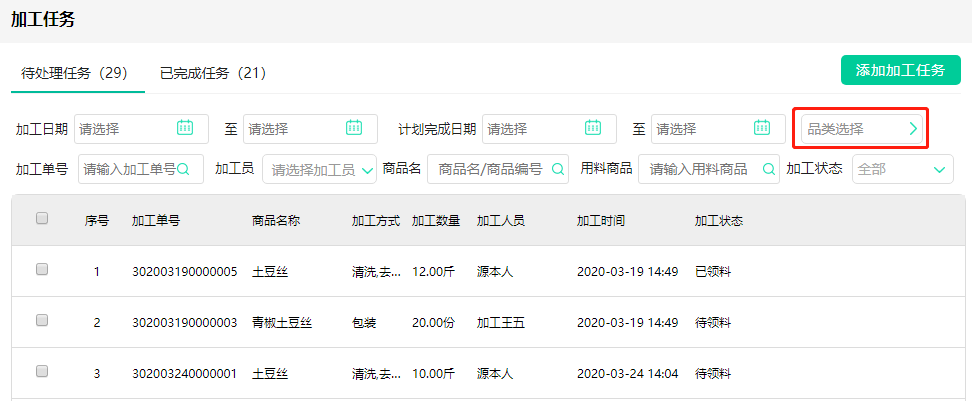Viewport: 972px width, 401px height.
Task: Click 10.00斤 quantity cell
Action: [433, 374]
